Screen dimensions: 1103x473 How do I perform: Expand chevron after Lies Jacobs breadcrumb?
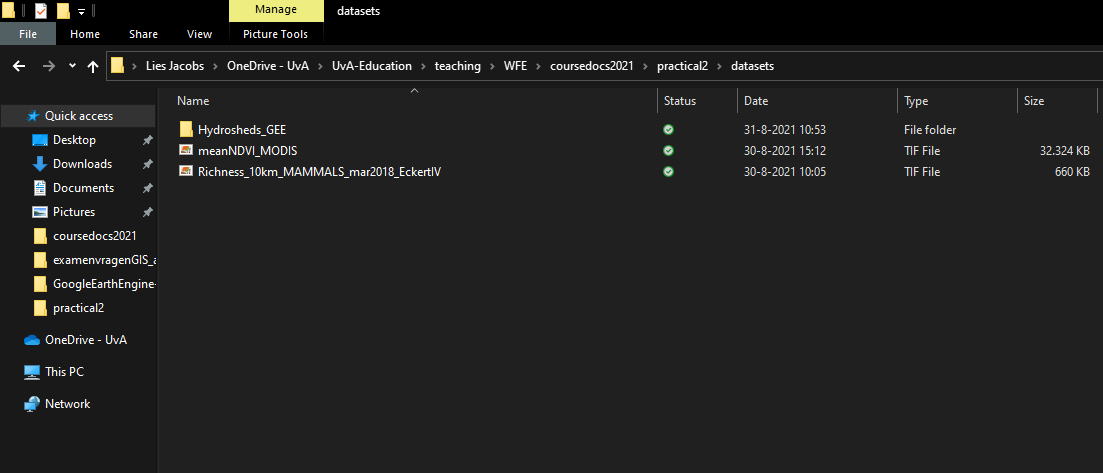215,66
